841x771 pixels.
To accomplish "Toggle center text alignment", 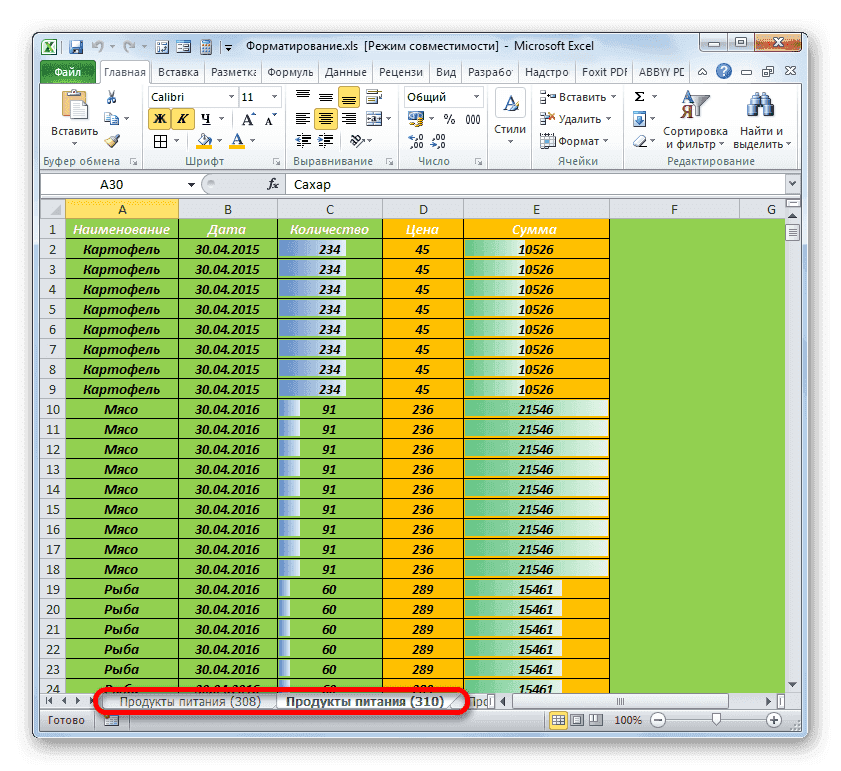I will [327, 118].
